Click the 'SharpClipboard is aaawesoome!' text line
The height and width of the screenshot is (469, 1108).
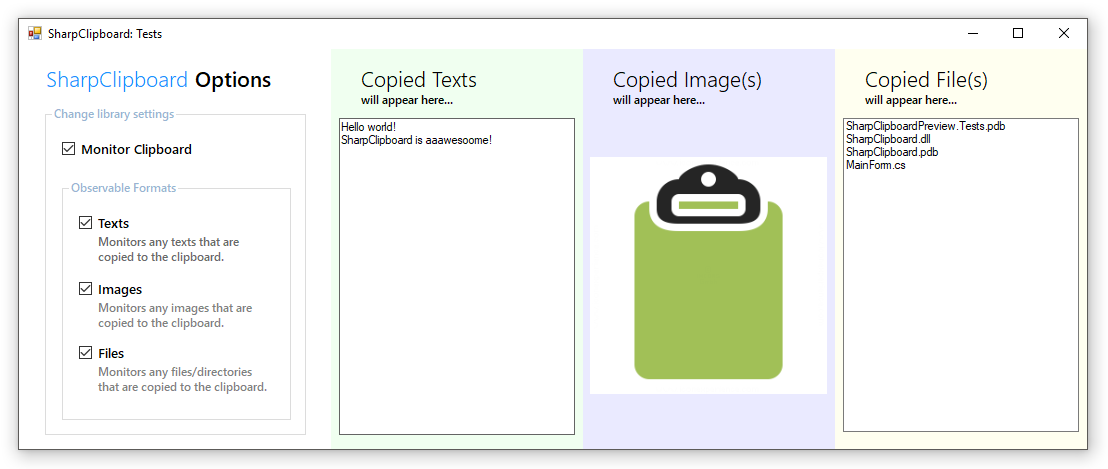point(416,140)
